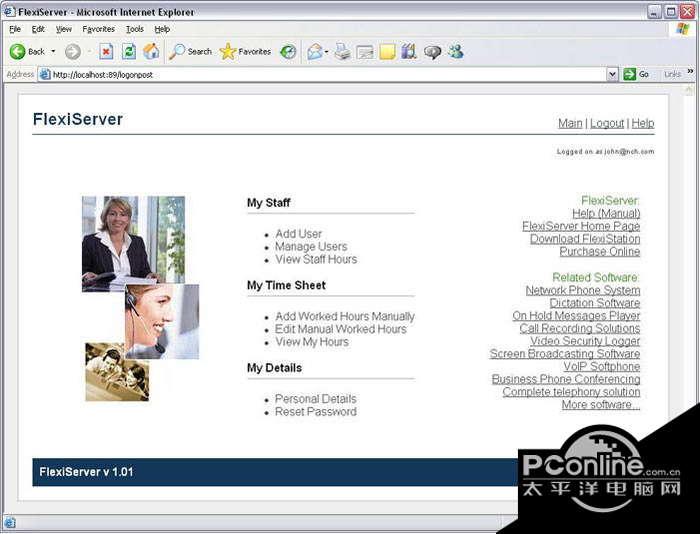Open the Tools menu
Image resolution: width=700 pixels, height=534 pixels.
(x=134, y=29)
